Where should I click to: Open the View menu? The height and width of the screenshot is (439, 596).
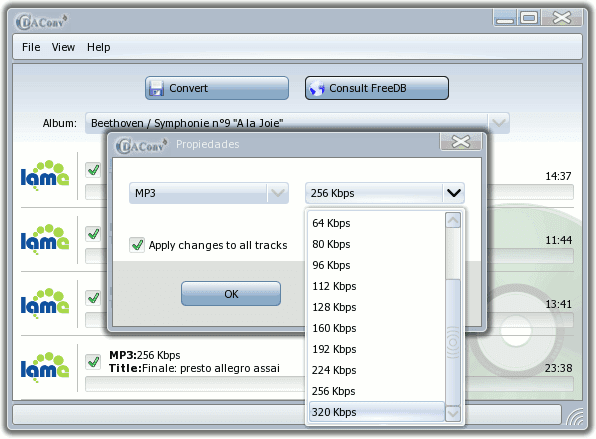[63, 47]
